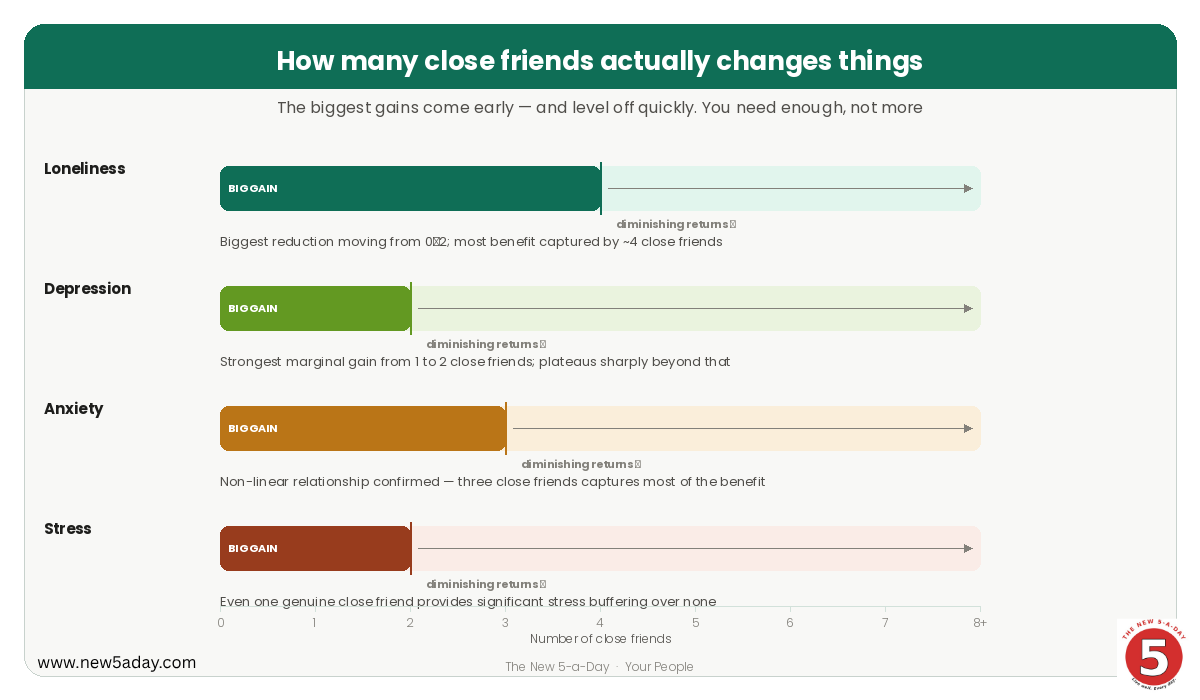
Task: Click the Depression diminishing returns arrowhead
Action: click(x=968, y=308)
